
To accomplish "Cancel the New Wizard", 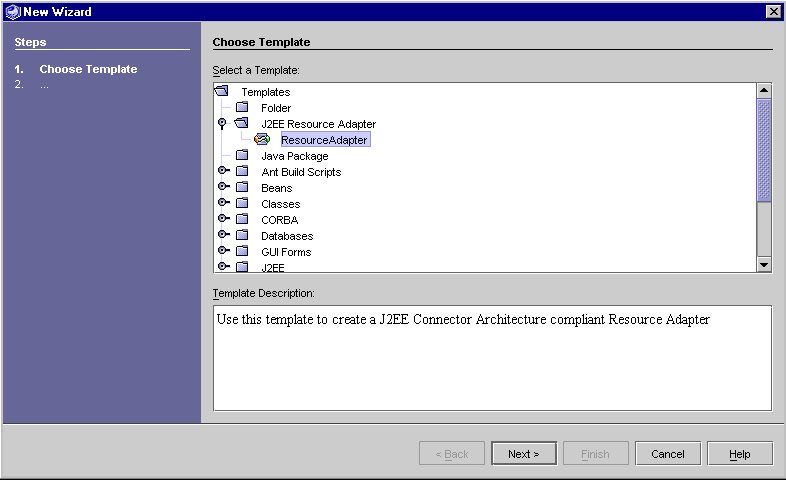I will (x=668, y=453).
